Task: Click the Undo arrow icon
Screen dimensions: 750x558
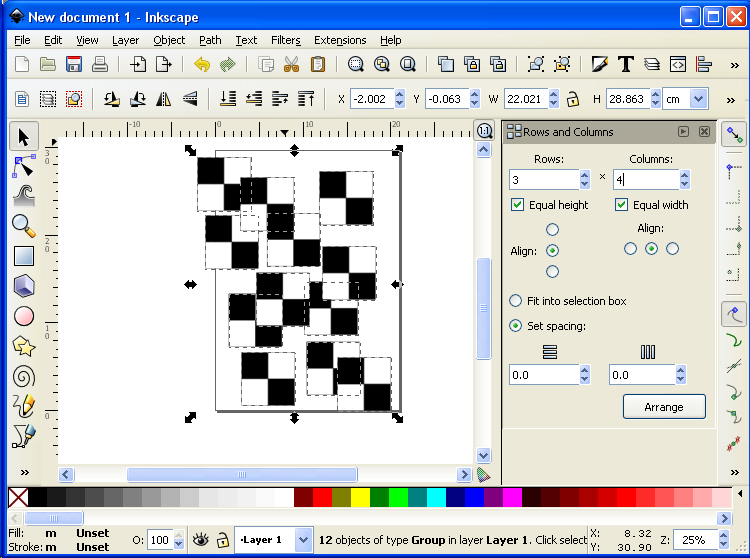Action: pyautogui.click(x=202, y=64)
